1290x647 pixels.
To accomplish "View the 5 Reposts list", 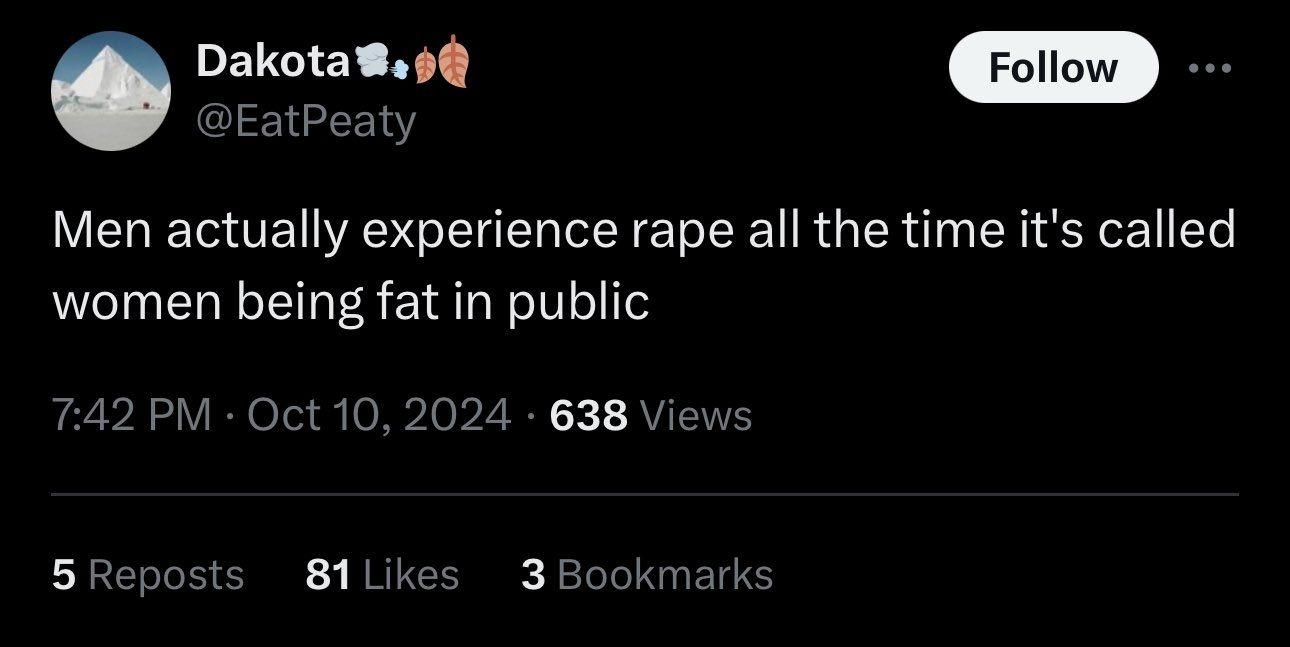I will click(x=148, y=575).
